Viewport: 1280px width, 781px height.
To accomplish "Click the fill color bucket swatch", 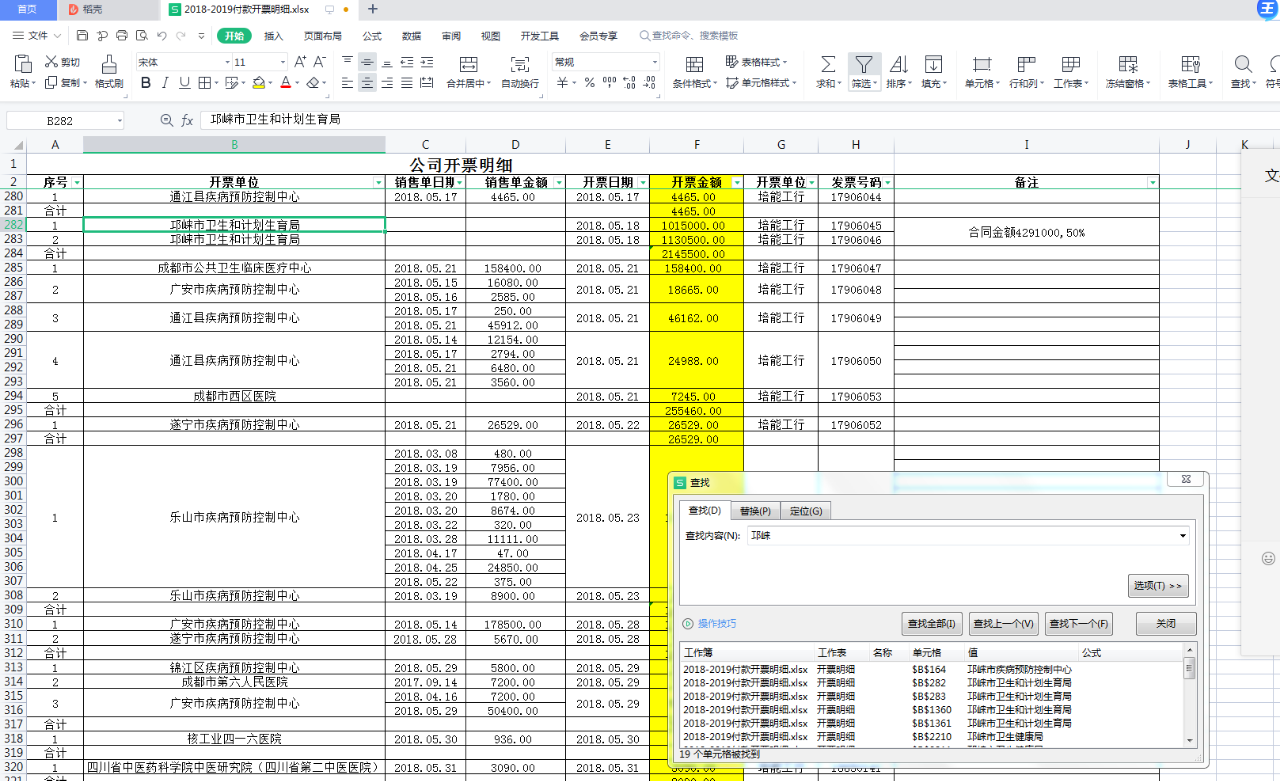I will (x=259, y=83).
